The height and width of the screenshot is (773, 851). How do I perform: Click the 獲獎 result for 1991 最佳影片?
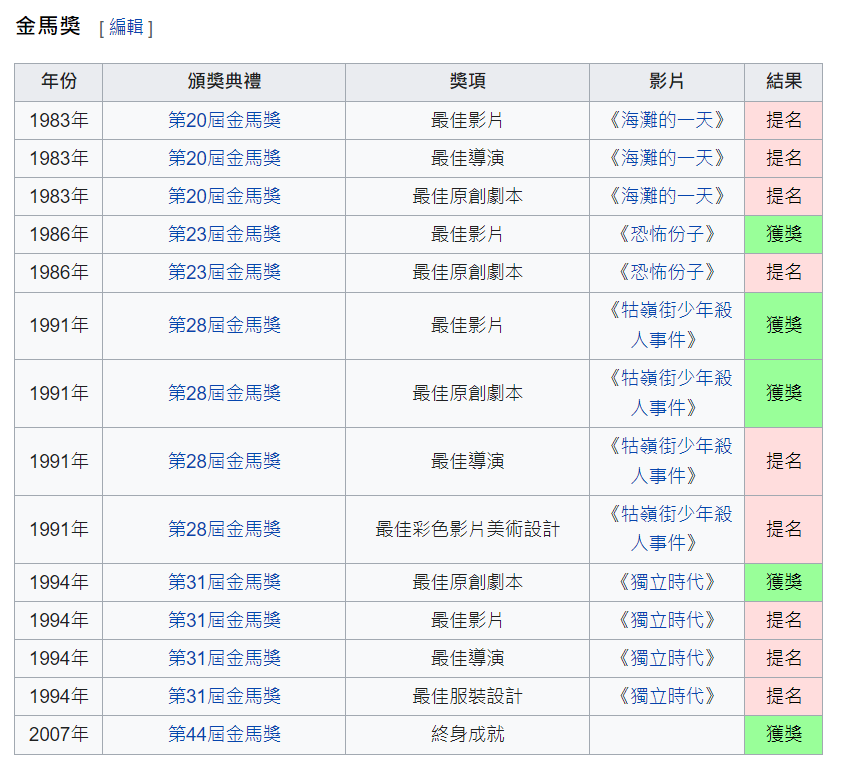pyautogui.click(x=784, y=325)
